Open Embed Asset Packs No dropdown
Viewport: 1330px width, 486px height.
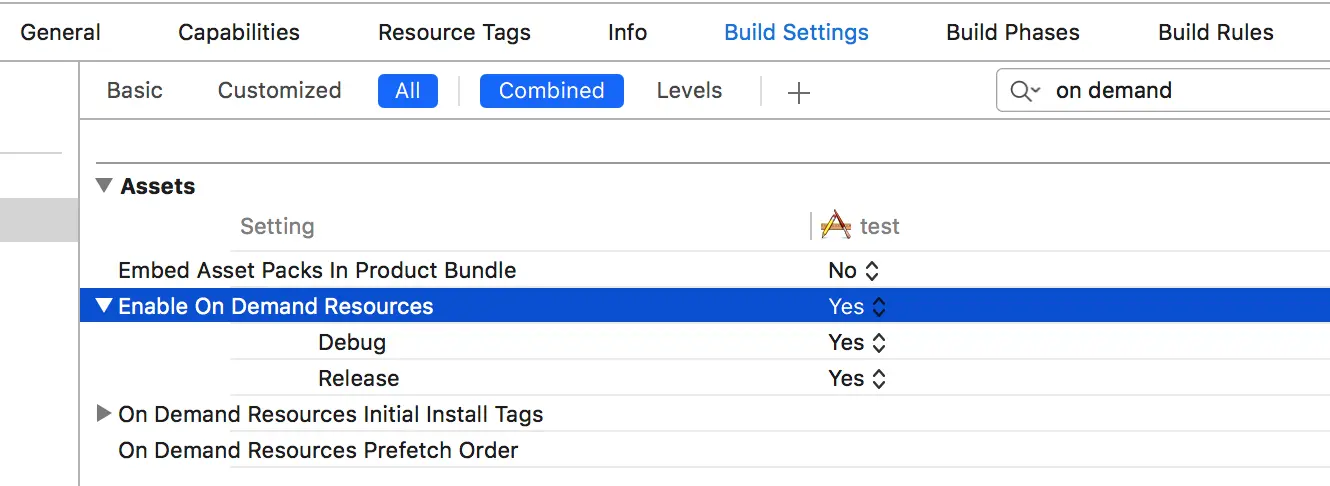click(x=854, y=270)
